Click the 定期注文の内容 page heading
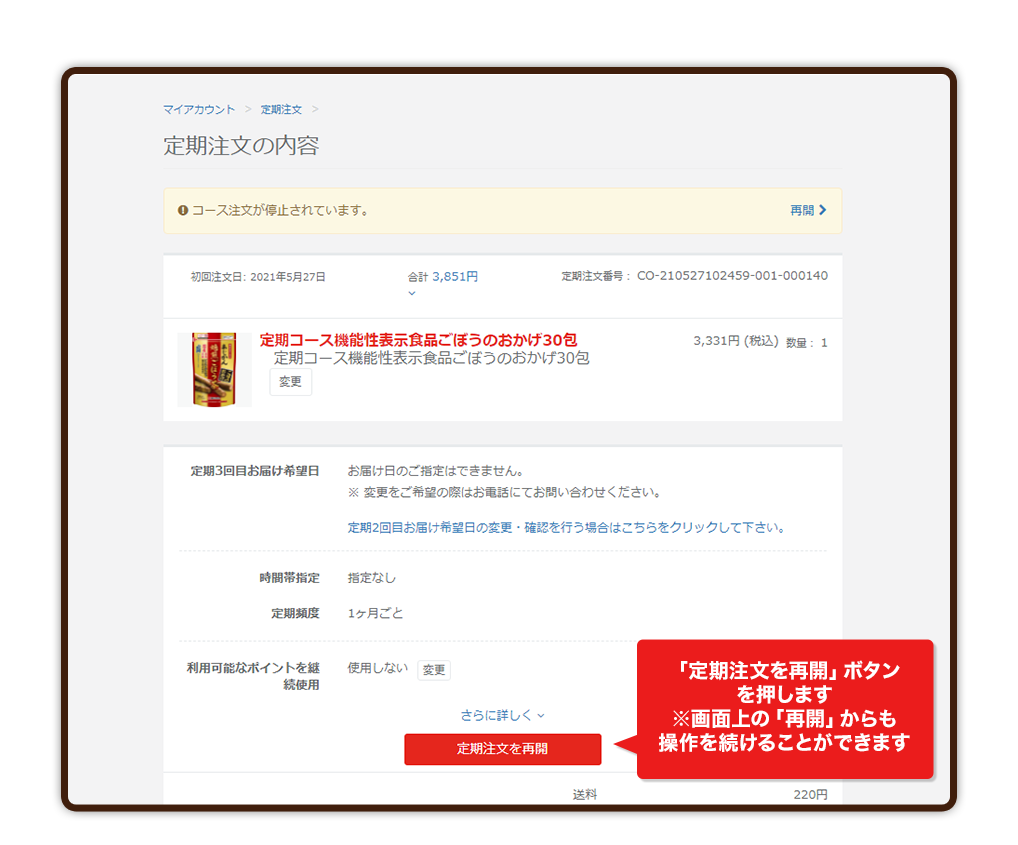This screenshot has width=1018, height=845. click(x=241, y=145)
